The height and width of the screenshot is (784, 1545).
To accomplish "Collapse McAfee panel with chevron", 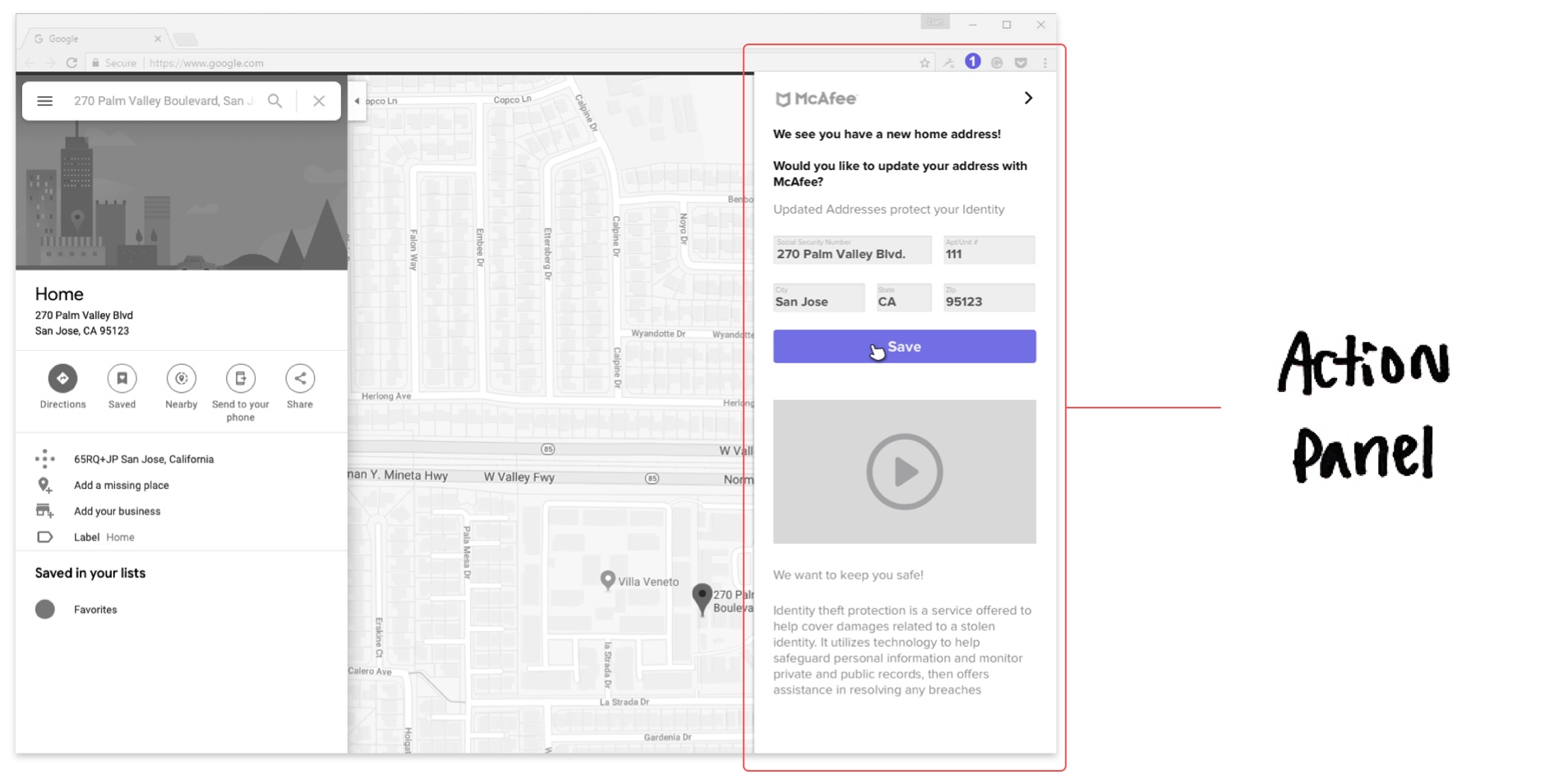I will [1028, 98].
